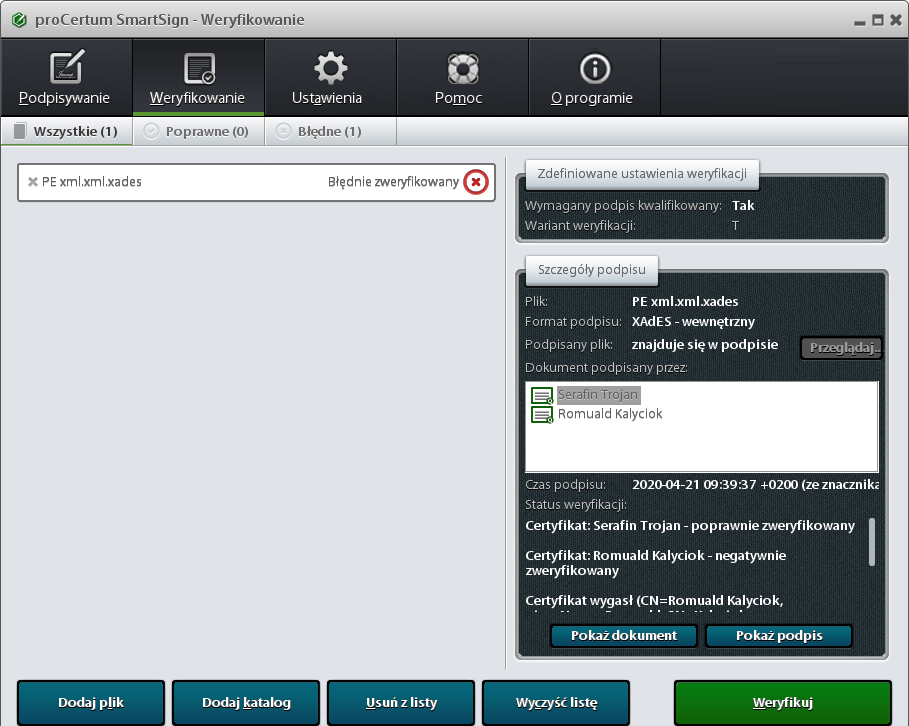Click the Zdefiniowane ustawienia weryfikacji header
This screenshot has width=909, height=726.
[x=642, y=174]
